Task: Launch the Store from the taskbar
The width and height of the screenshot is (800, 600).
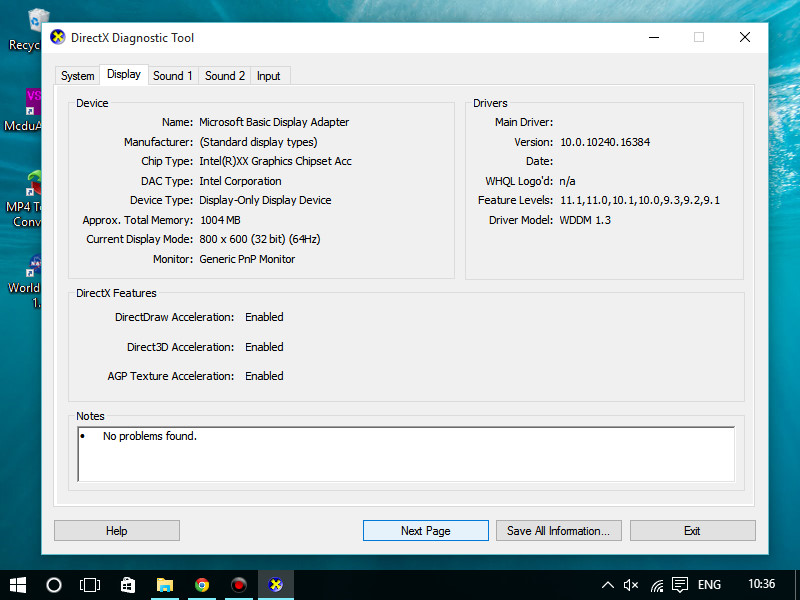Action: pos(127,585)
